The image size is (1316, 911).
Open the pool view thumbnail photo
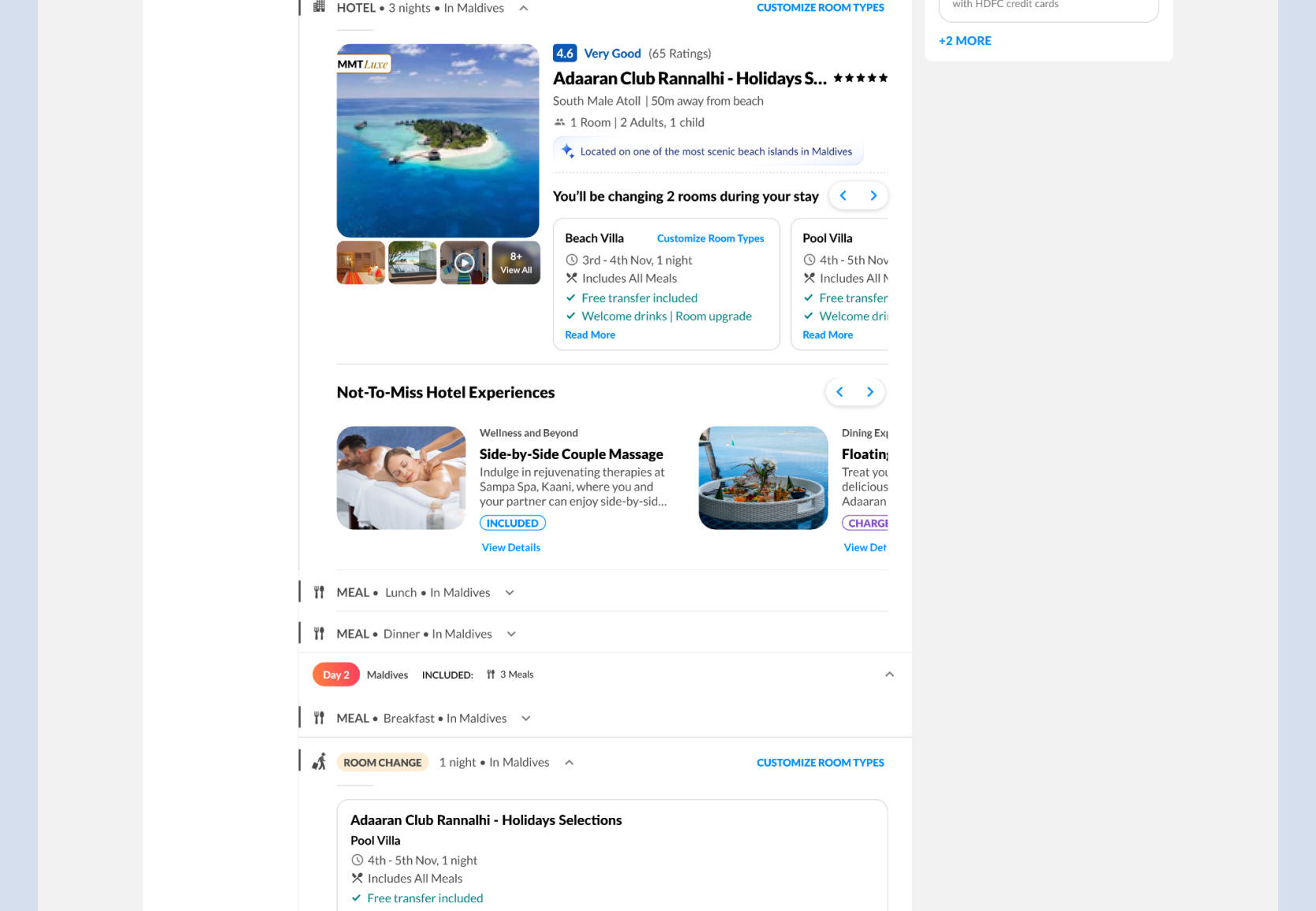pyautogui.click(x=413, y=263)
